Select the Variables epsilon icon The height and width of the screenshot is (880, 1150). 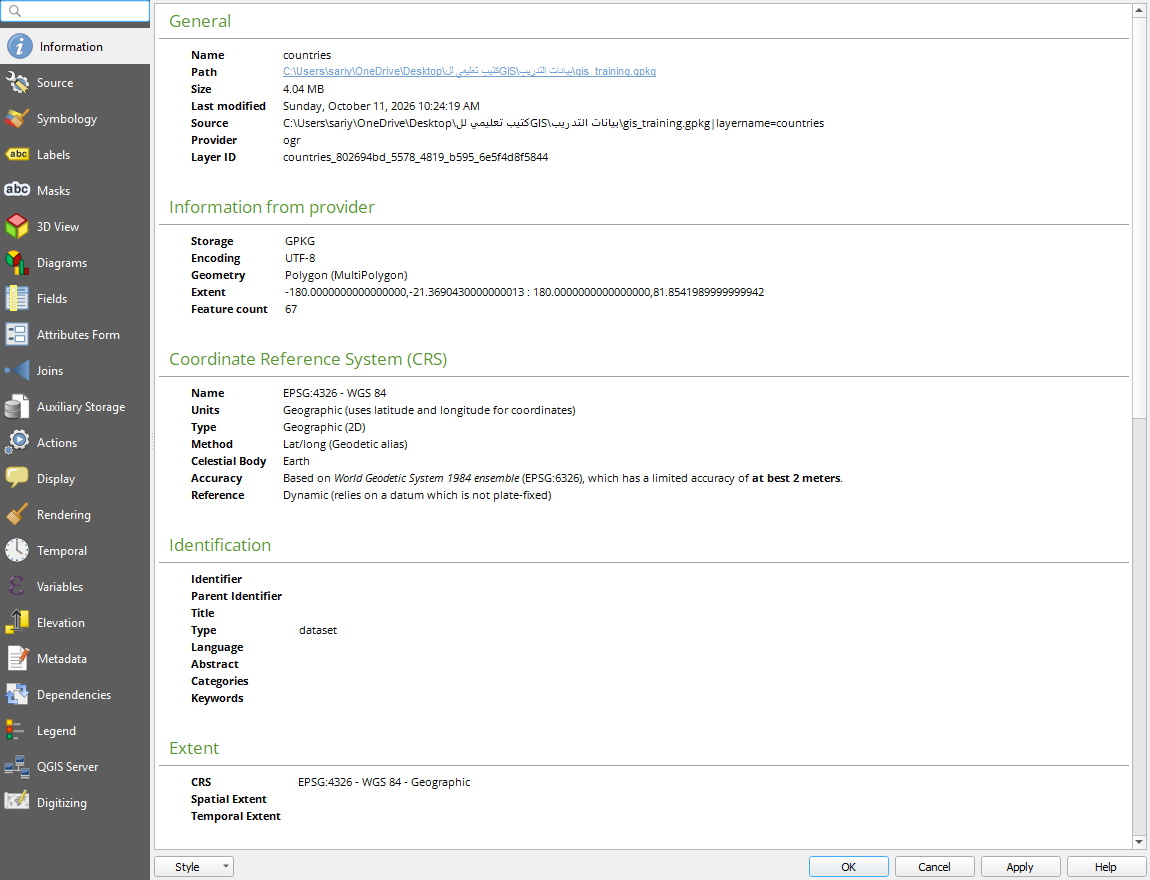(17, 587)
